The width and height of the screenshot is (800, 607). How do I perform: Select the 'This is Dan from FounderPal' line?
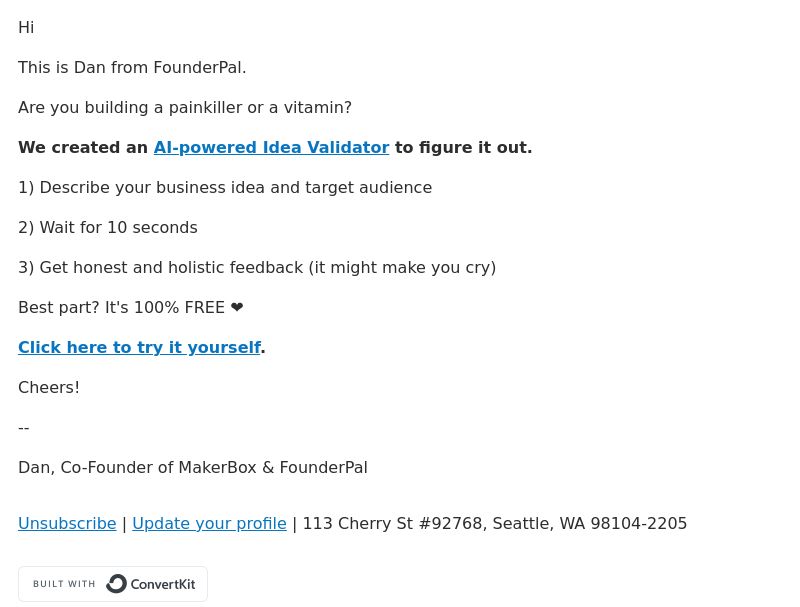point(132,67)
